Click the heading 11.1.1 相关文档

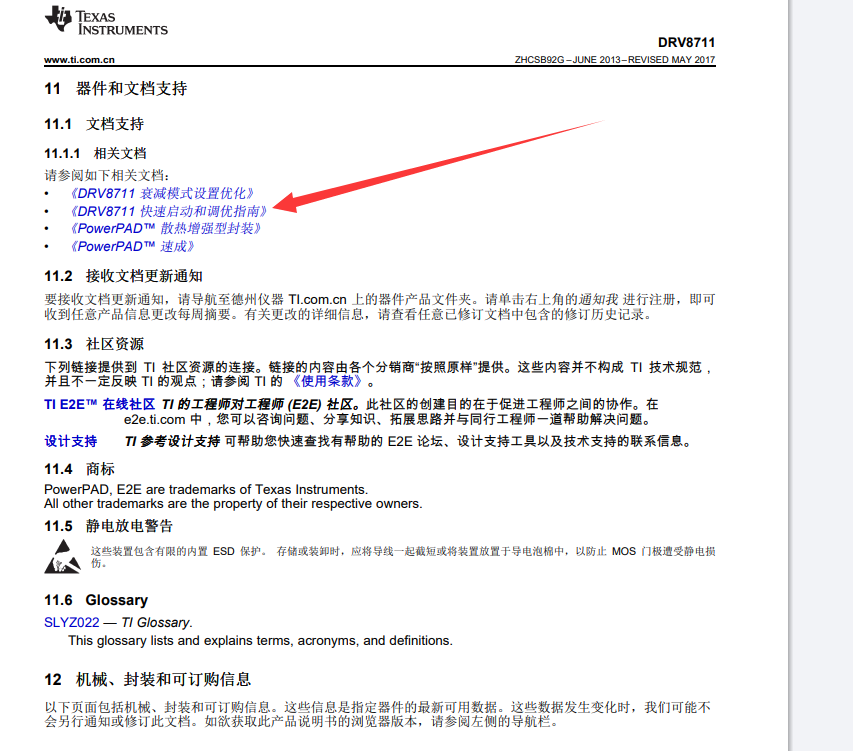[x=95, y=153]
